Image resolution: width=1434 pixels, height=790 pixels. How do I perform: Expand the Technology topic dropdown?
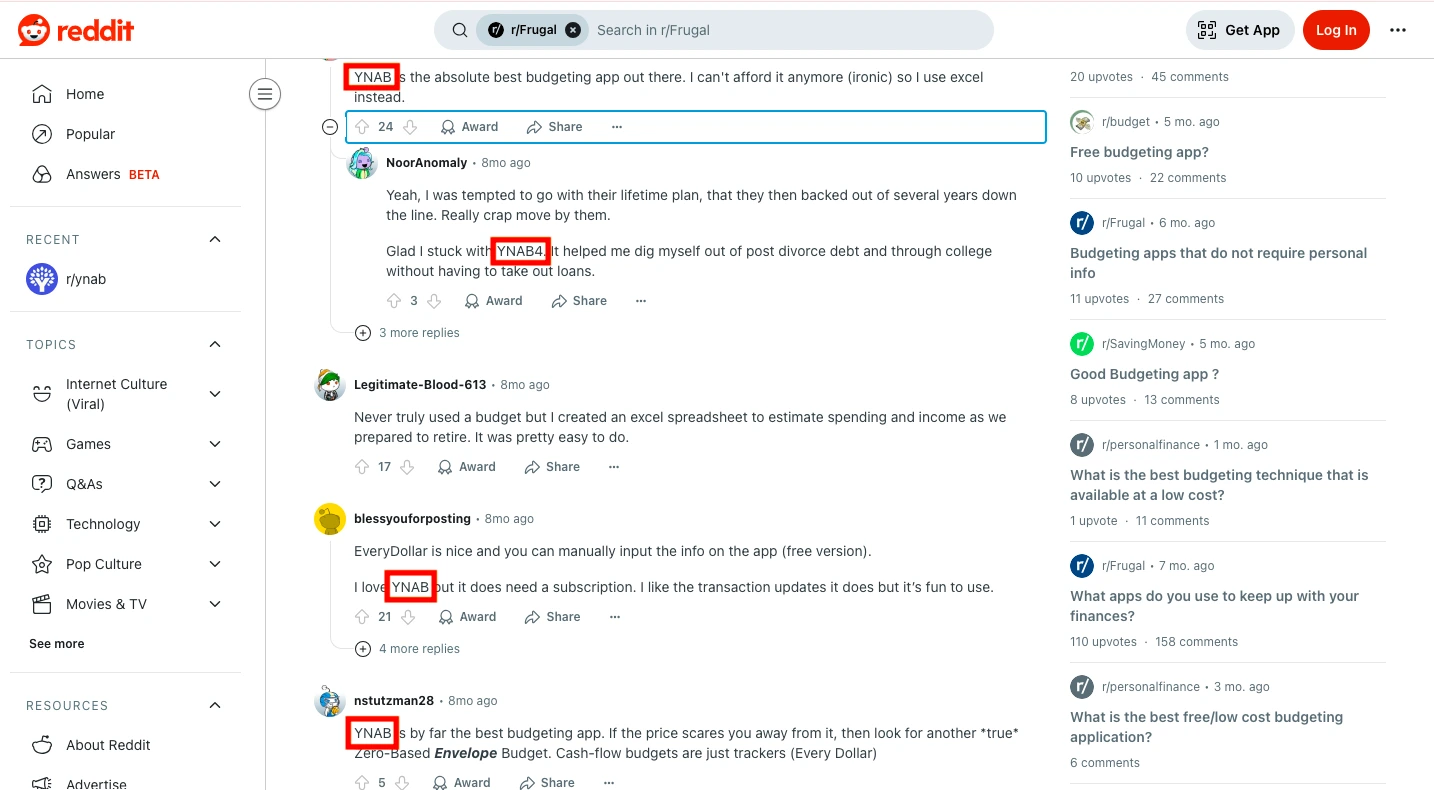click(x=215, y=524)
